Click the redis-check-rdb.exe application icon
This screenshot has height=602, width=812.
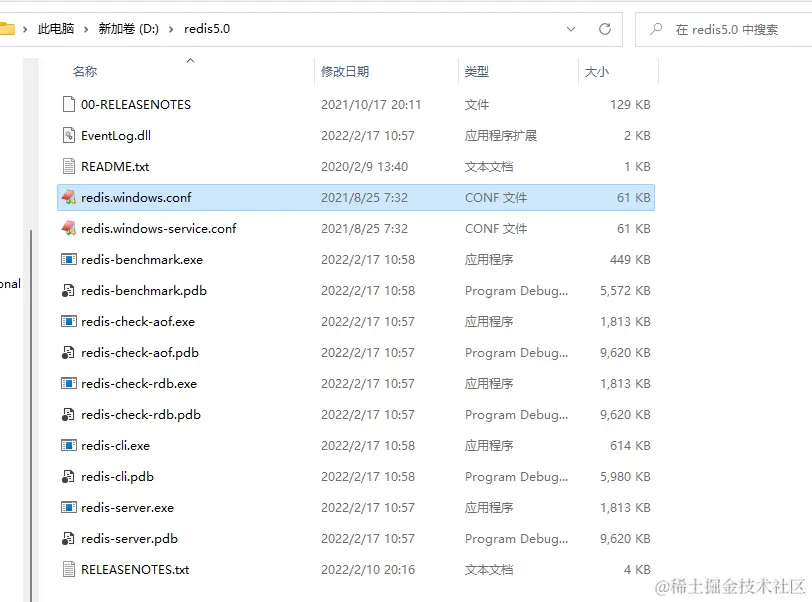tap(69, 384)
